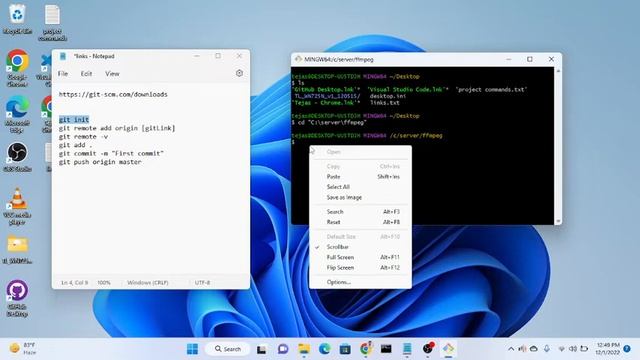Image resolution: width=640 pixels, height=360 pixels.
Task: Click the 'Ln 4, Col 9' status bar entry
Action: pos(74,282)
